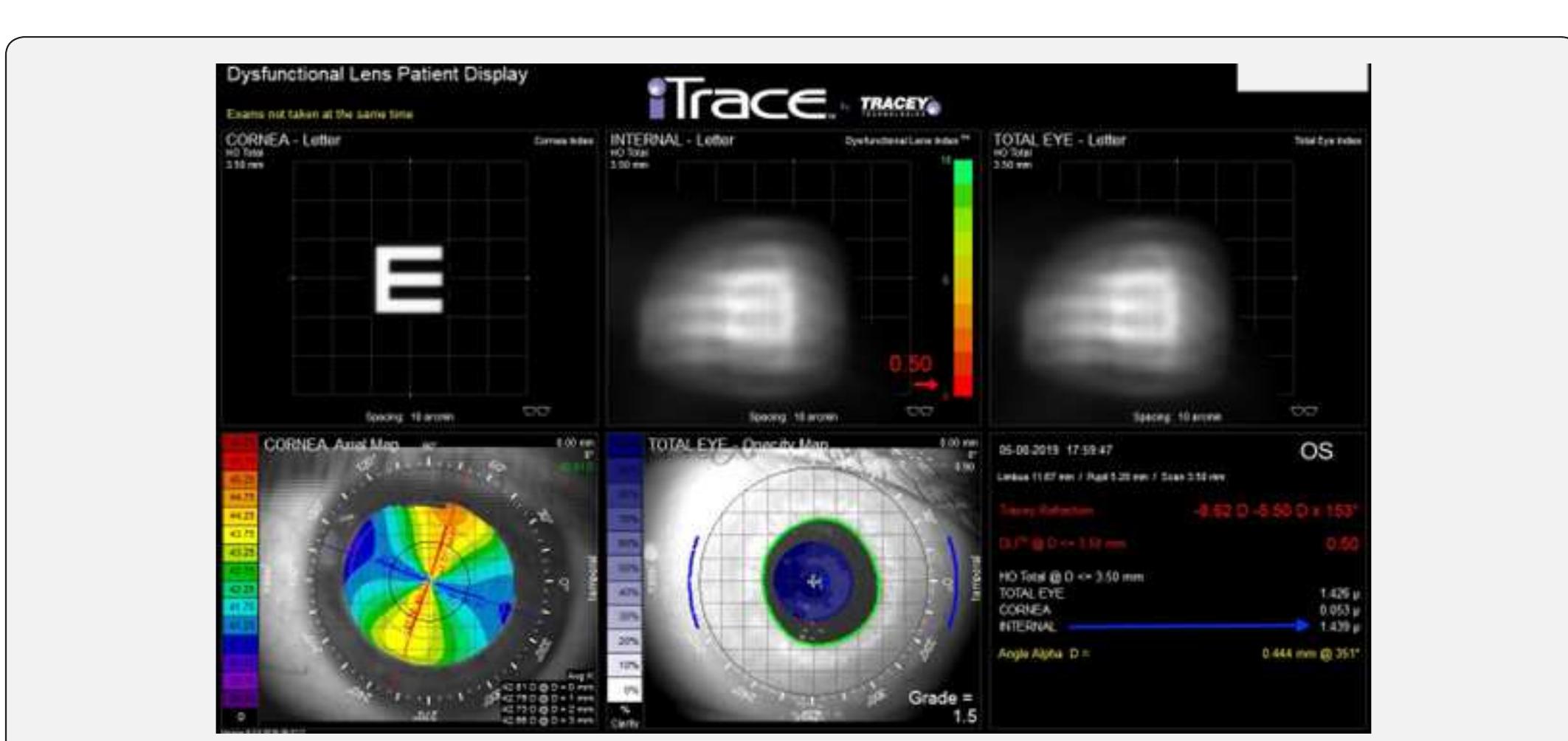Click the 'TOTAL EYE - Letter' panel heading
The width and height of the screenshot is (1568, 741).
[x=1060, y=139]
